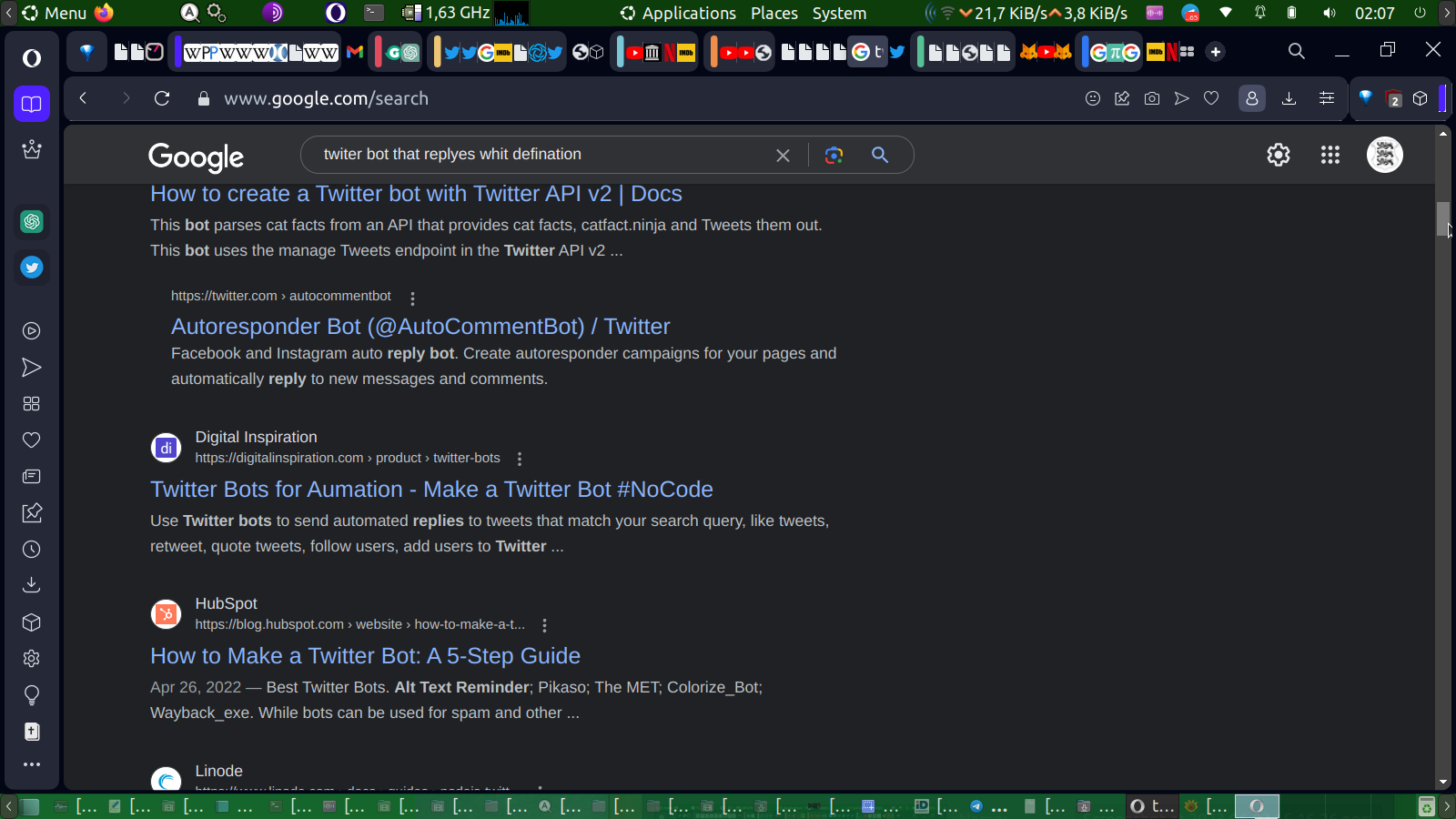Image resolution: width=1456 pixels, height=819 pixels.
Task: Click the vertical scrollbar thumb
Action: point(1443,218)
